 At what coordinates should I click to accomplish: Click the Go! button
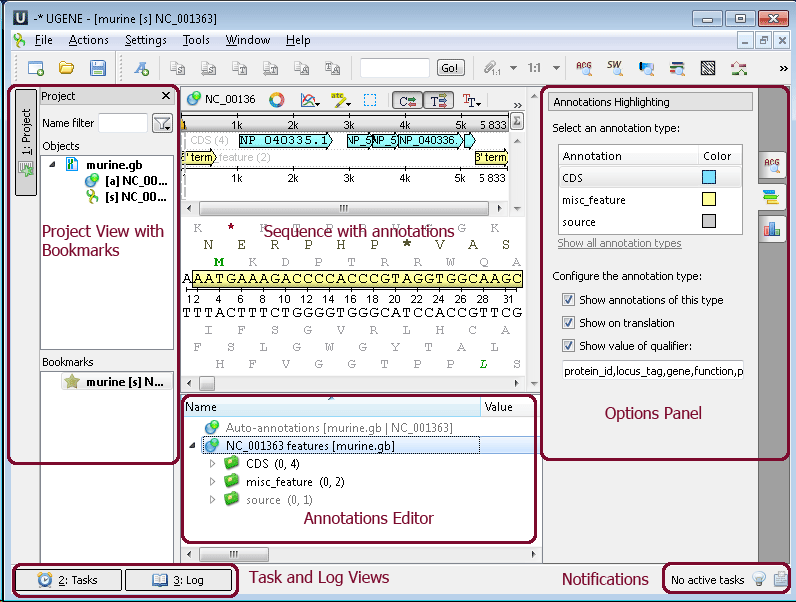(x=450, y=68)
